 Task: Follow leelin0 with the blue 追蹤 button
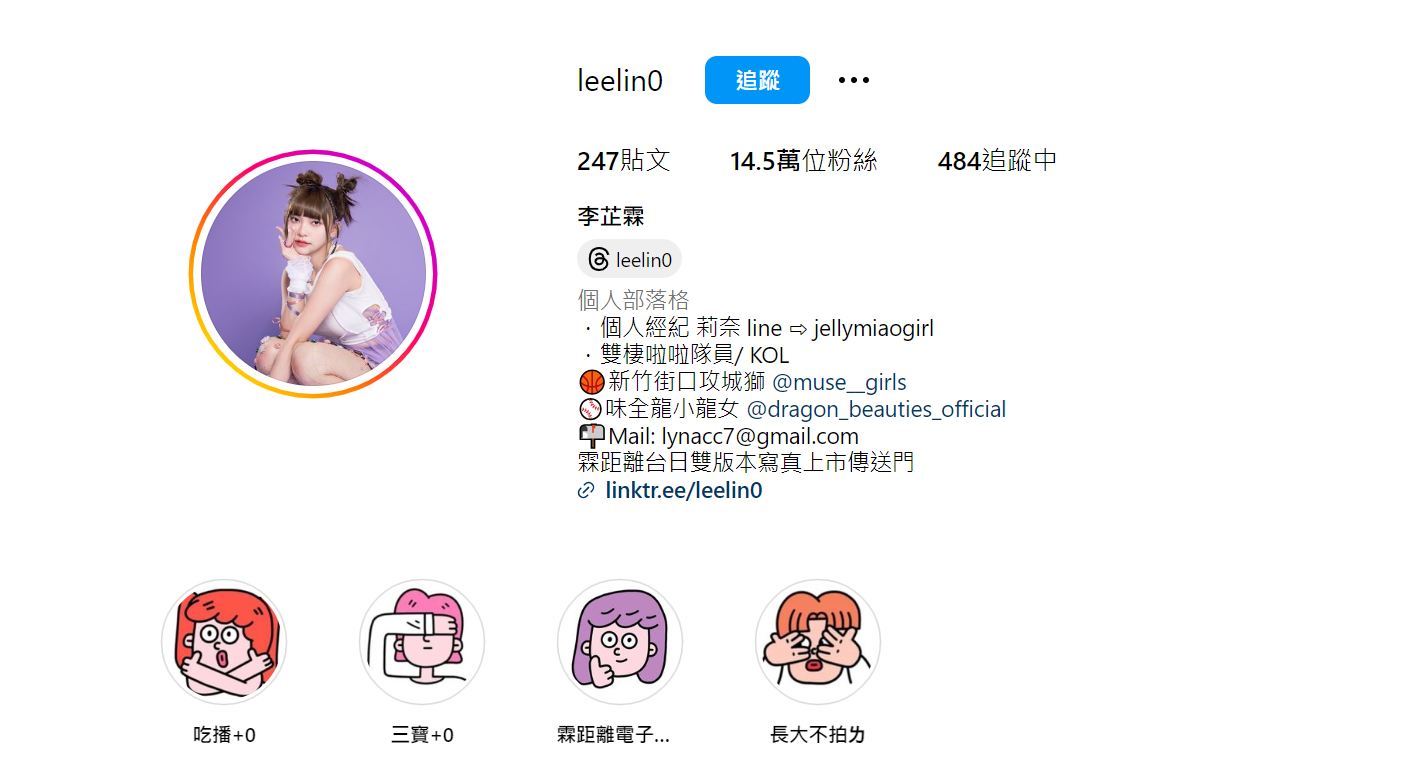[757, 80]
